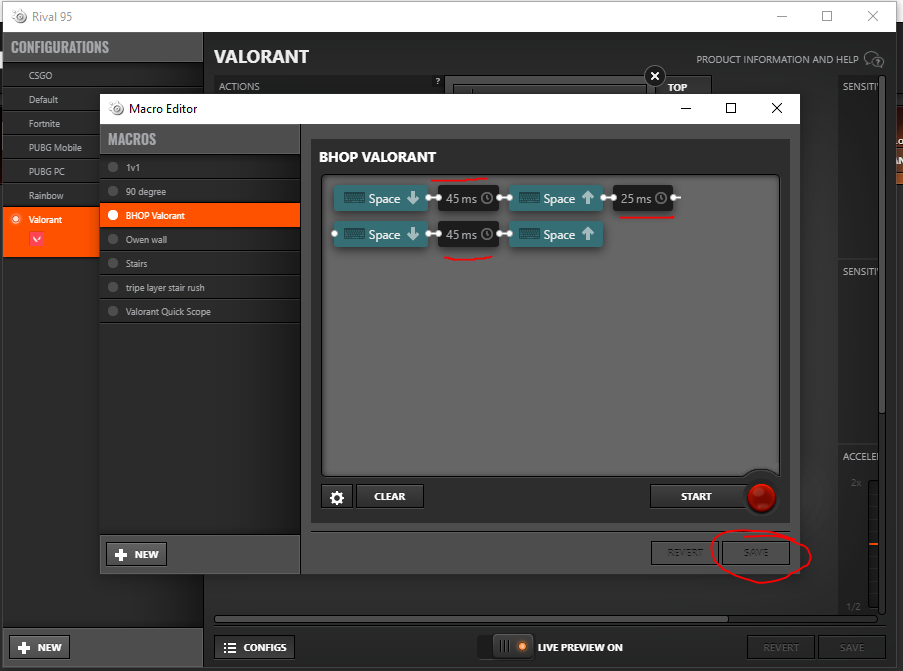Select tripe layer stair rush macro
This screenshot has height=671, width=903.
200,287
